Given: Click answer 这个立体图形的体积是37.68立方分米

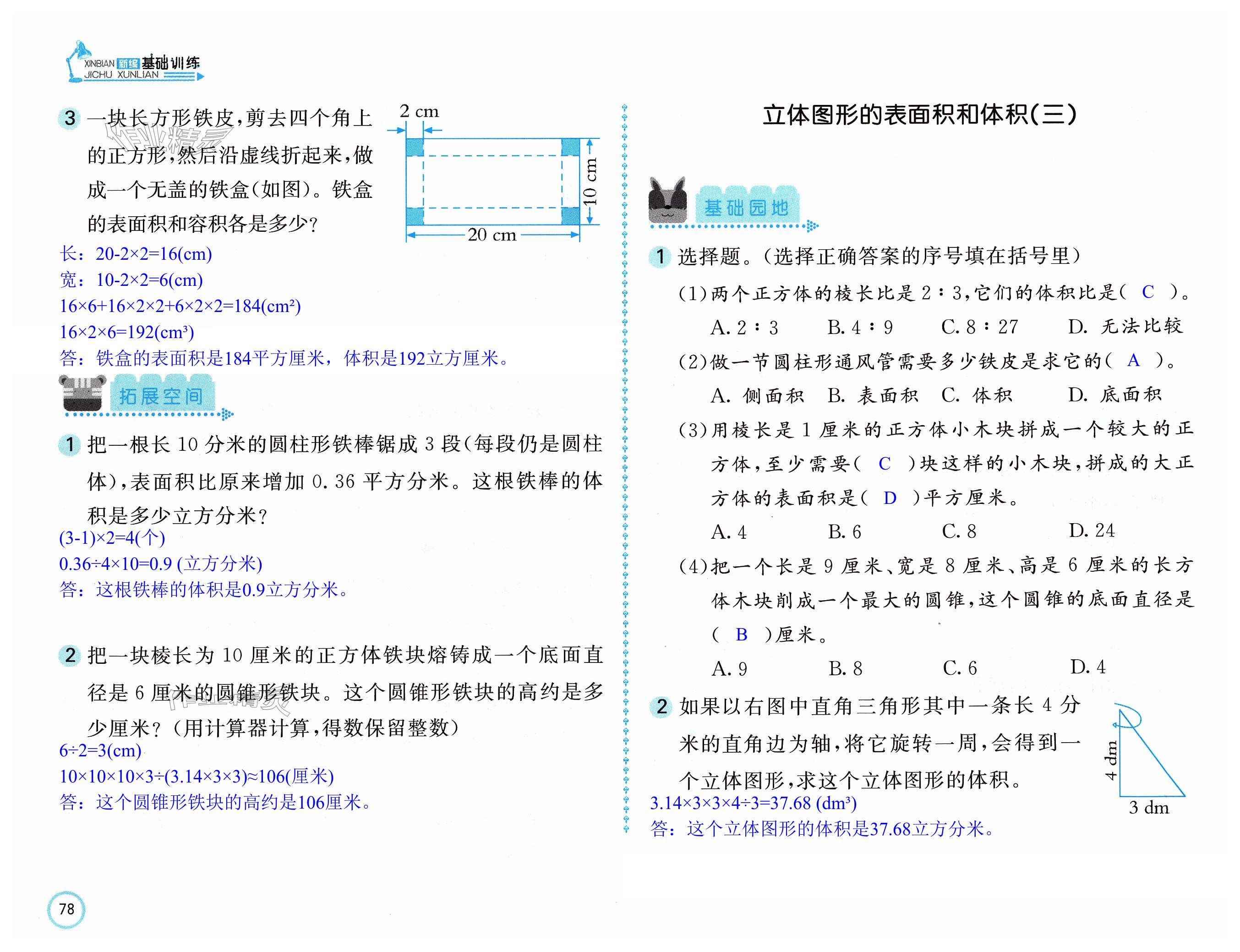Looking at the screenshot, I should [x=823, y=829].
